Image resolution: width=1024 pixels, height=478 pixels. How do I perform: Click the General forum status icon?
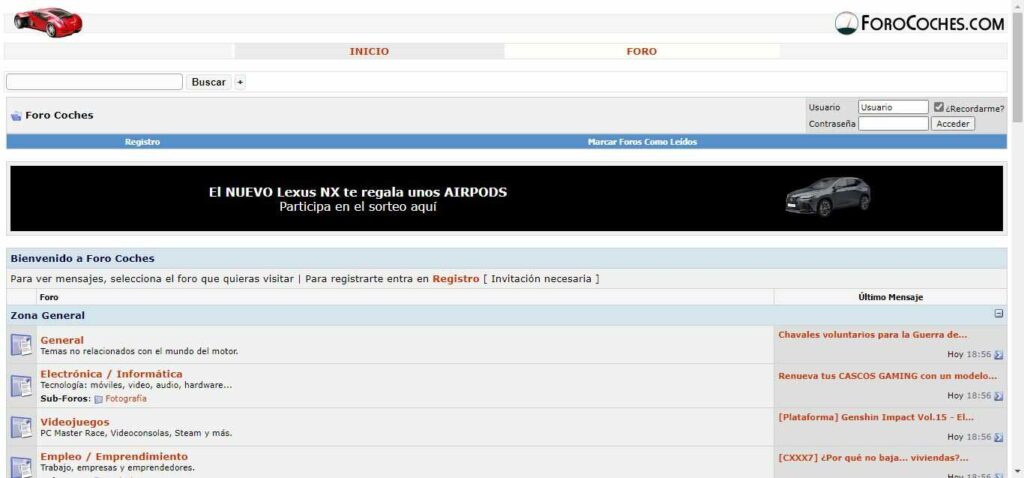pos(21,345)
